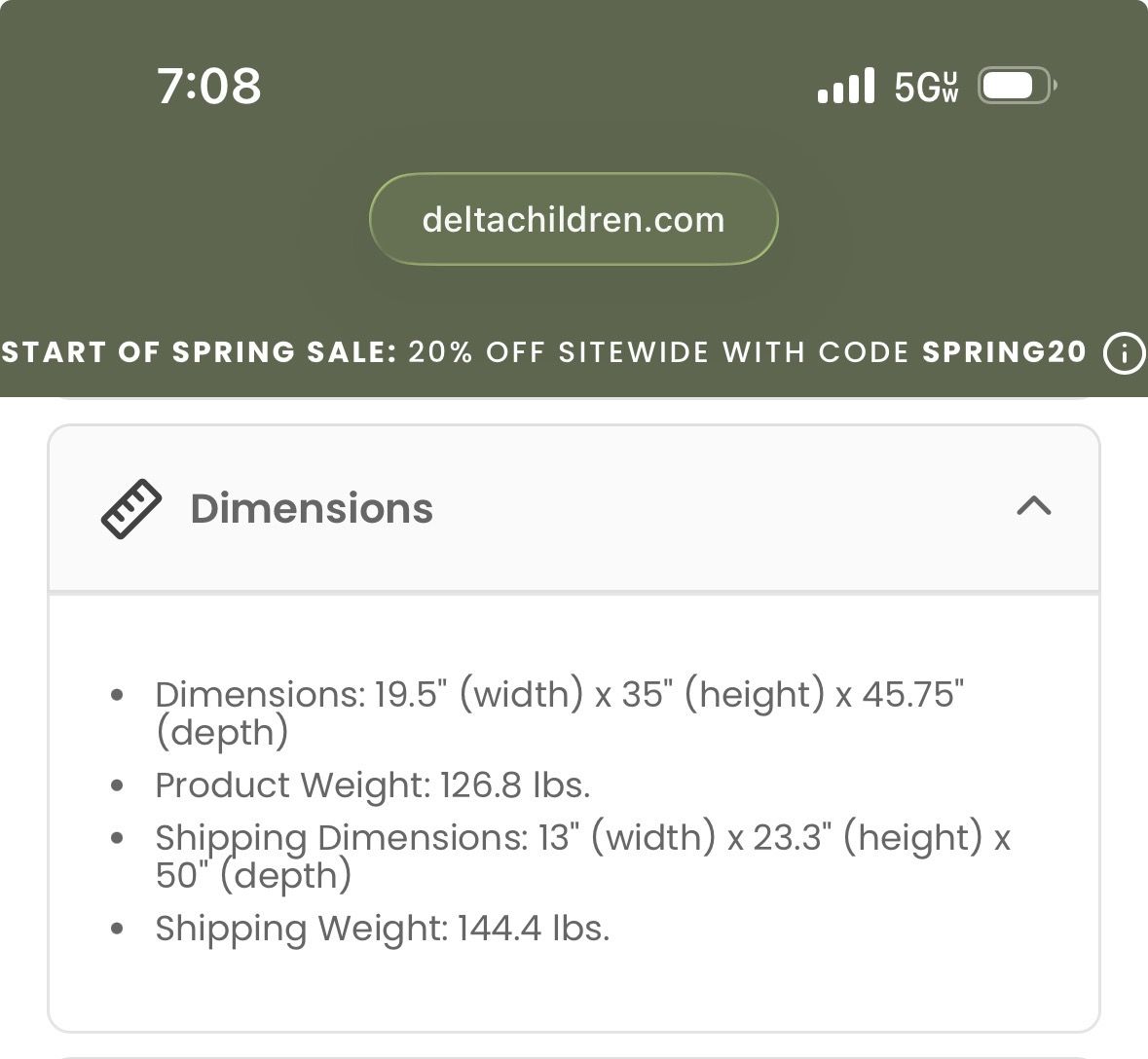
Task: Click the Dimensions section heading text
Action: click(x=312, y=508)
